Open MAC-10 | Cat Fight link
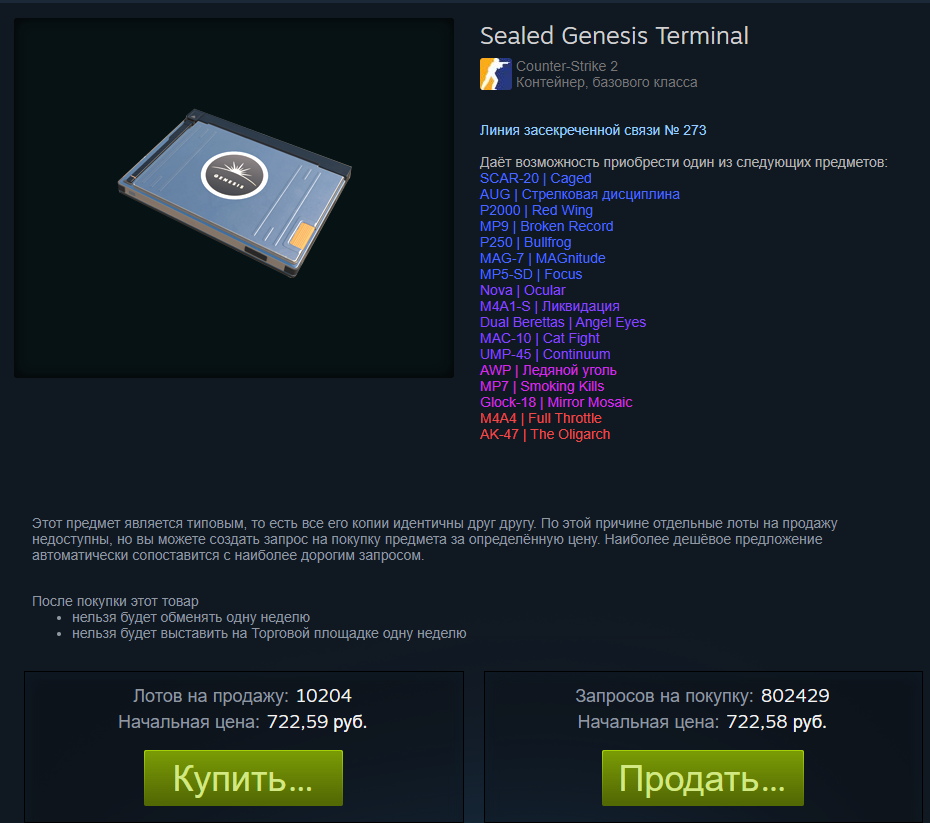The height and width of the screenshot is (823, 930). [540, 339]
